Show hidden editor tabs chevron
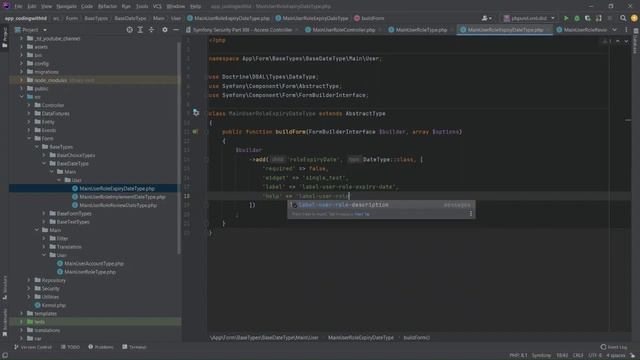The height and width of the screenshot is (360, 640). point(614,30)
